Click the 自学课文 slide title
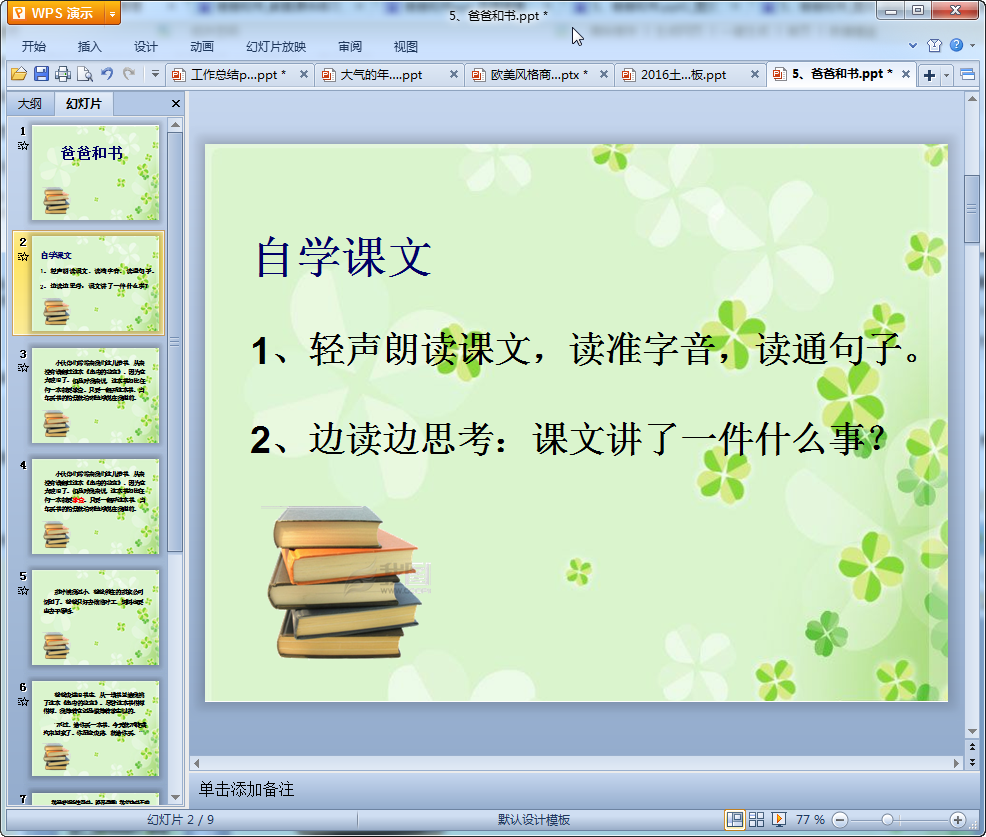This screenshot has height=837, width=986. click(343, 257)
